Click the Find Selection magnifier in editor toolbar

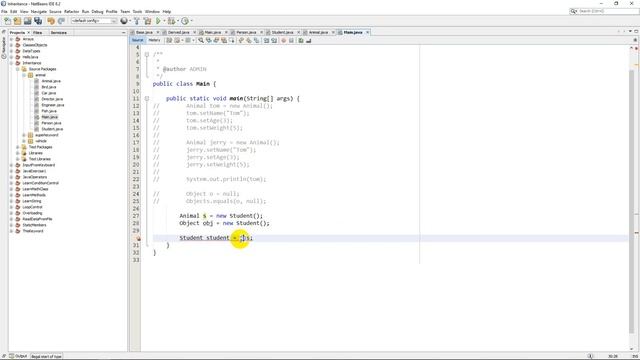click(201, 40)
